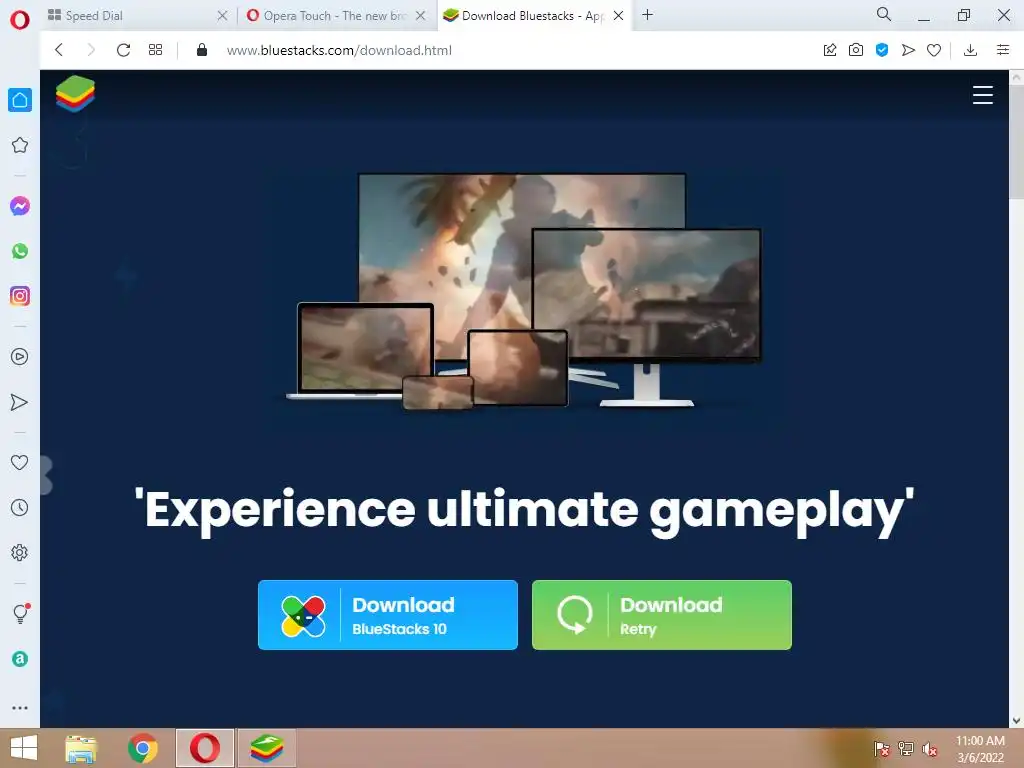This screenshot has height=768, width=1024.
Task: Click the devices hero image
Action: pyautogui.click(x=524, y=291)
